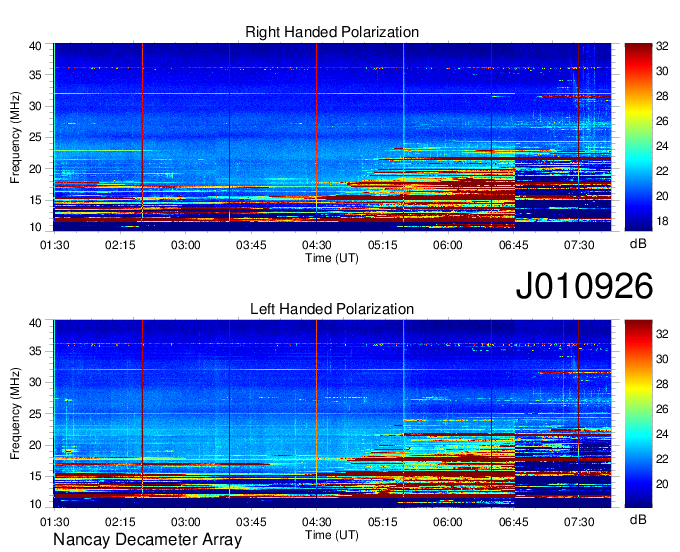Click the 32 value on bottom color bar scale

pyautogui.click(x=662, y=333)
